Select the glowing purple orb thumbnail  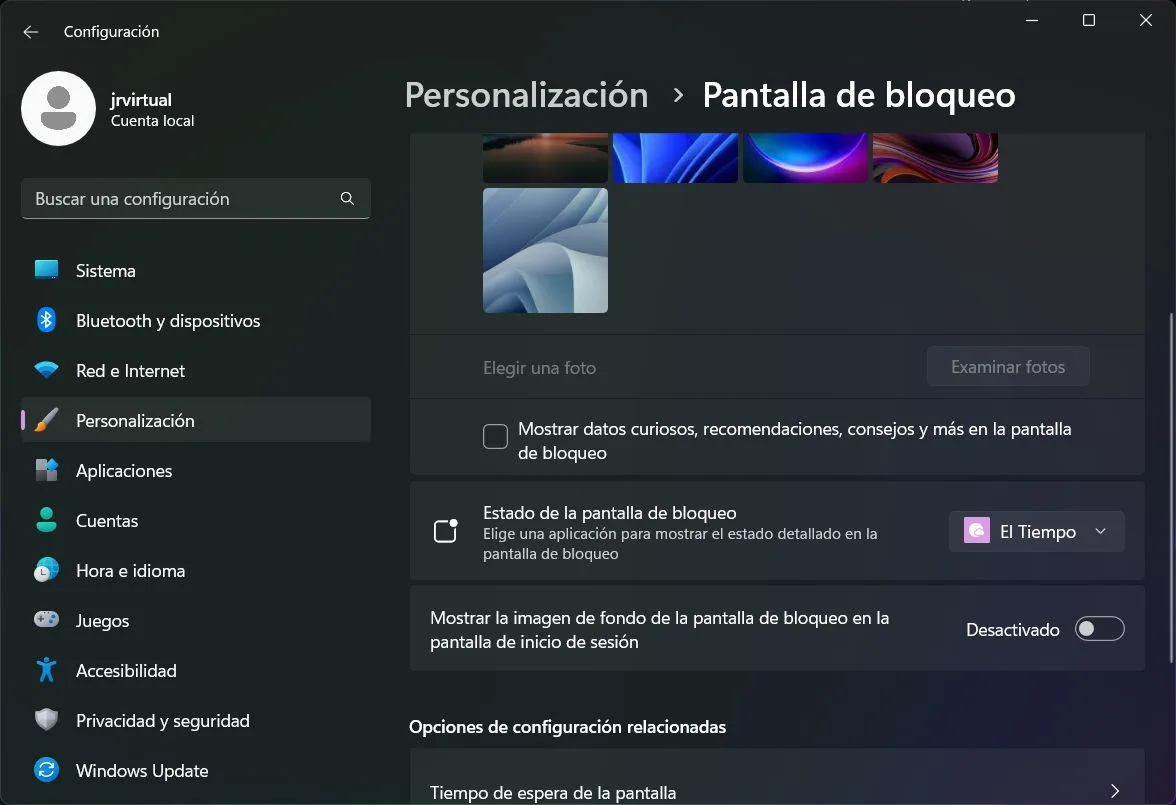point(806,158)
